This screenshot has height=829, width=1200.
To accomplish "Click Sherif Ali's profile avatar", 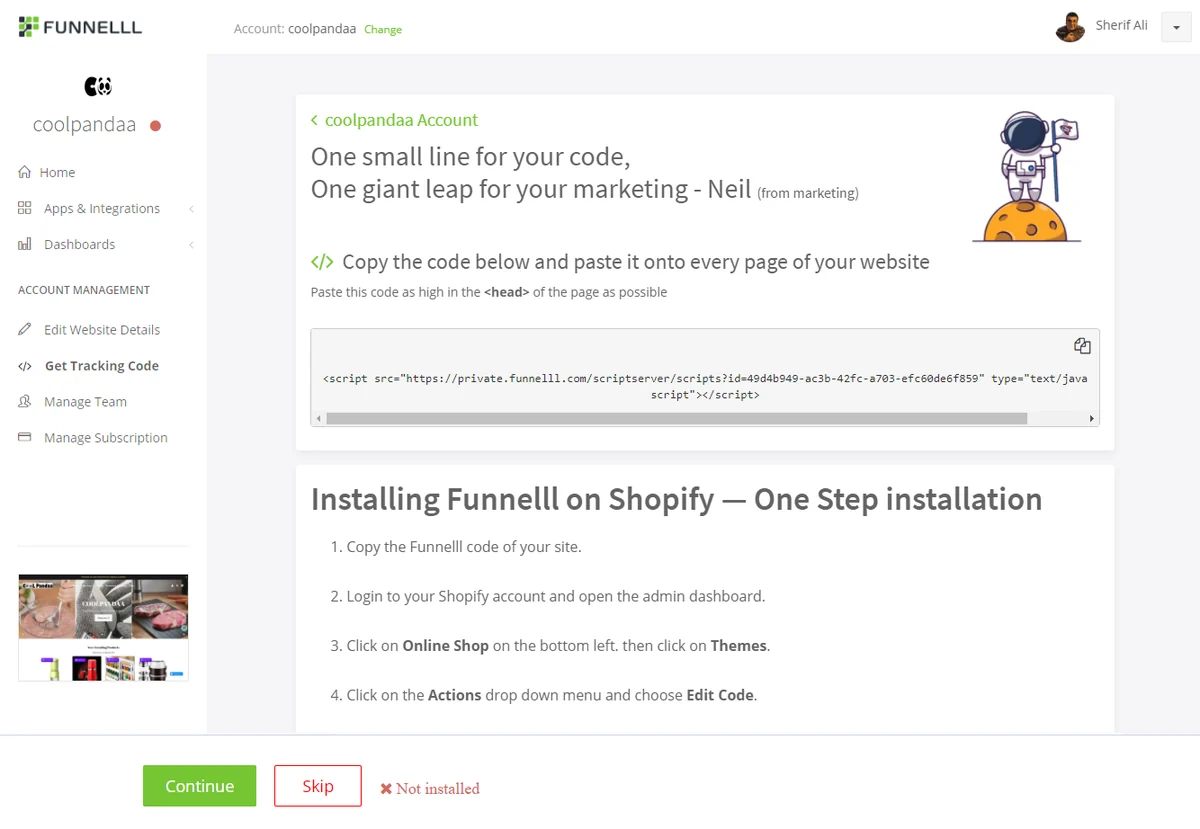I will (1070, 27).
